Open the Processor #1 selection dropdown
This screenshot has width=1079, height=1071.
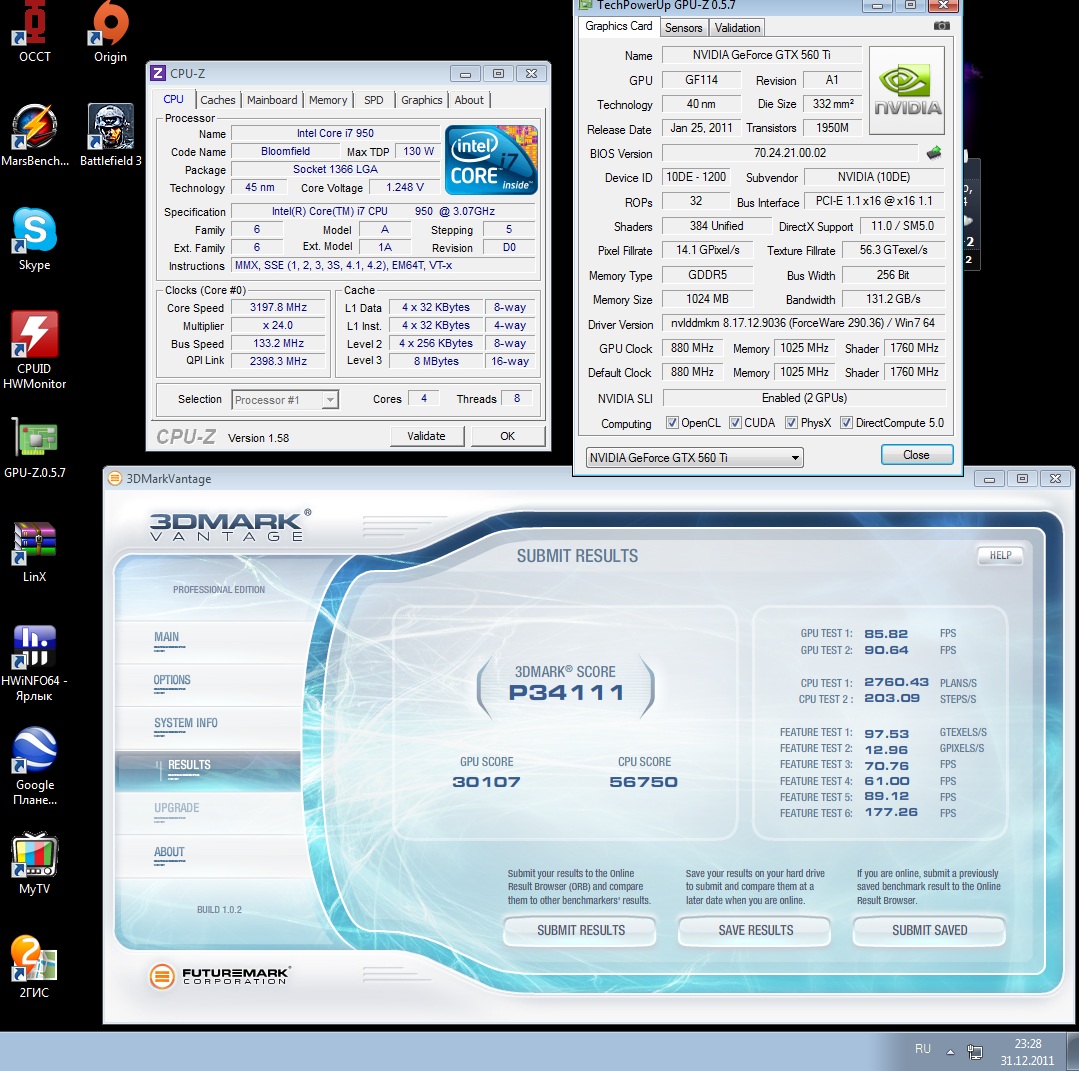[x=286, y=400]
